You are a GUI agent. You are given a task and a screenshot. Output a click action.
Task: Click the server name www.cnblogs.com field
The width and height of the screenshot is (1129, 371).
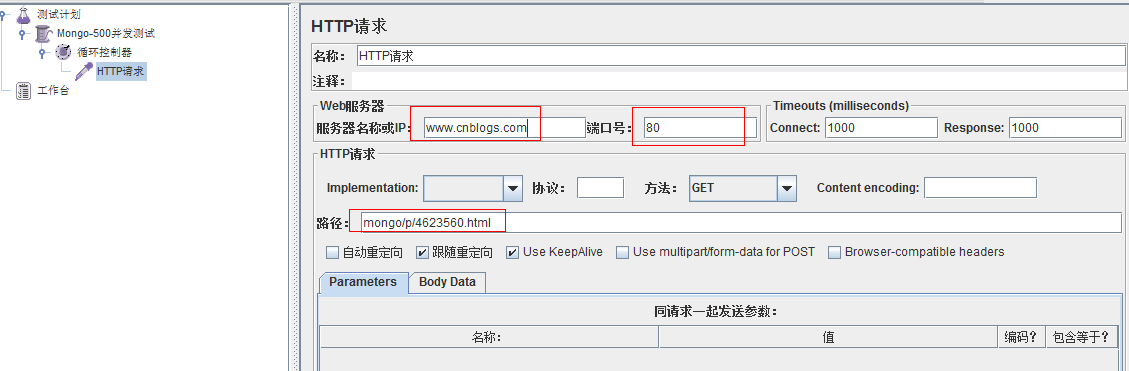(x=504, y=128)
